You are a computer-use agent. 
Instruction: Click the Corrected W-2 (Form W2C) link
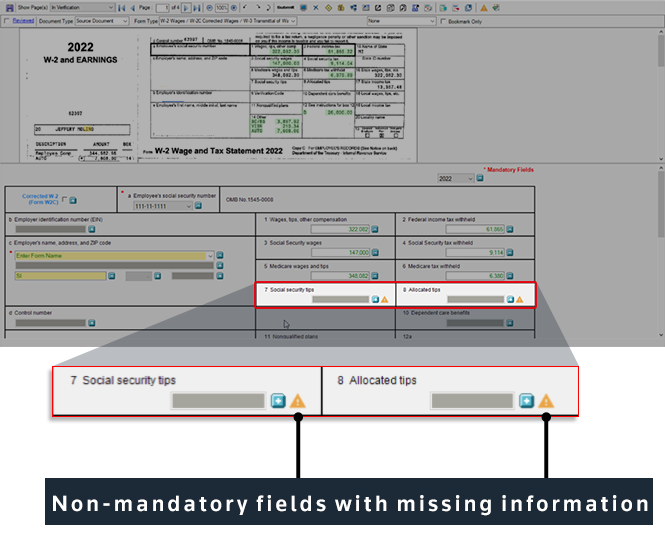40,199
